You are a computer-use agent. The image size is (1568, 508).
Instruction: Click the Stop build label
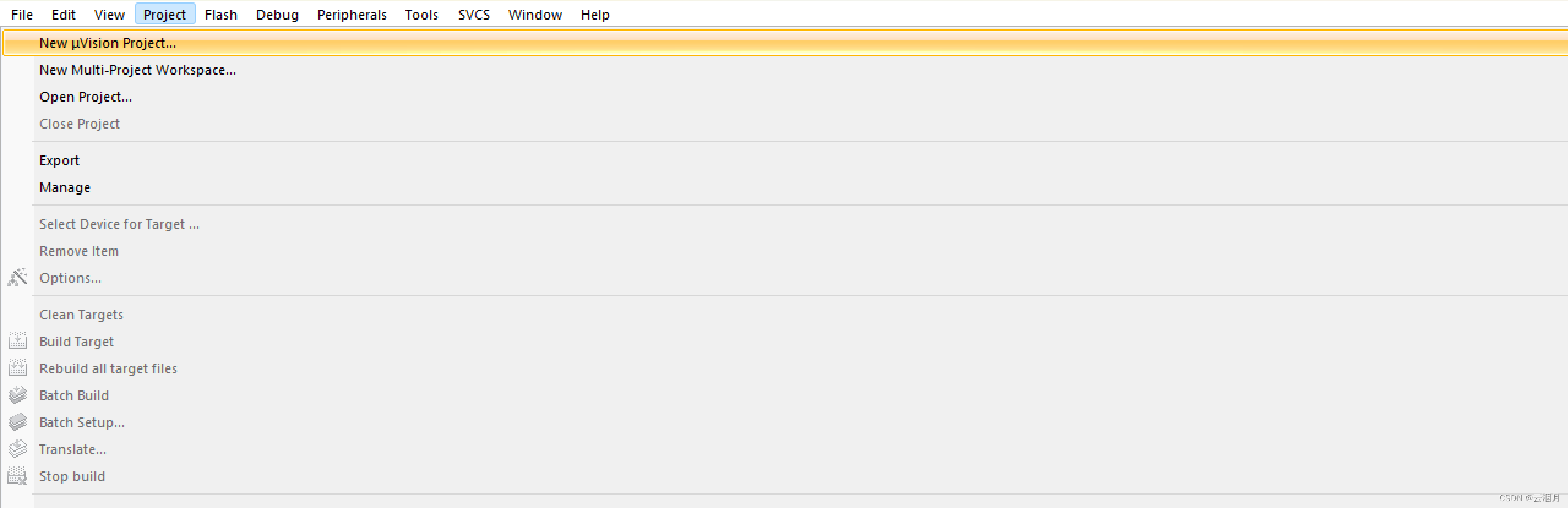click(72, 476)
